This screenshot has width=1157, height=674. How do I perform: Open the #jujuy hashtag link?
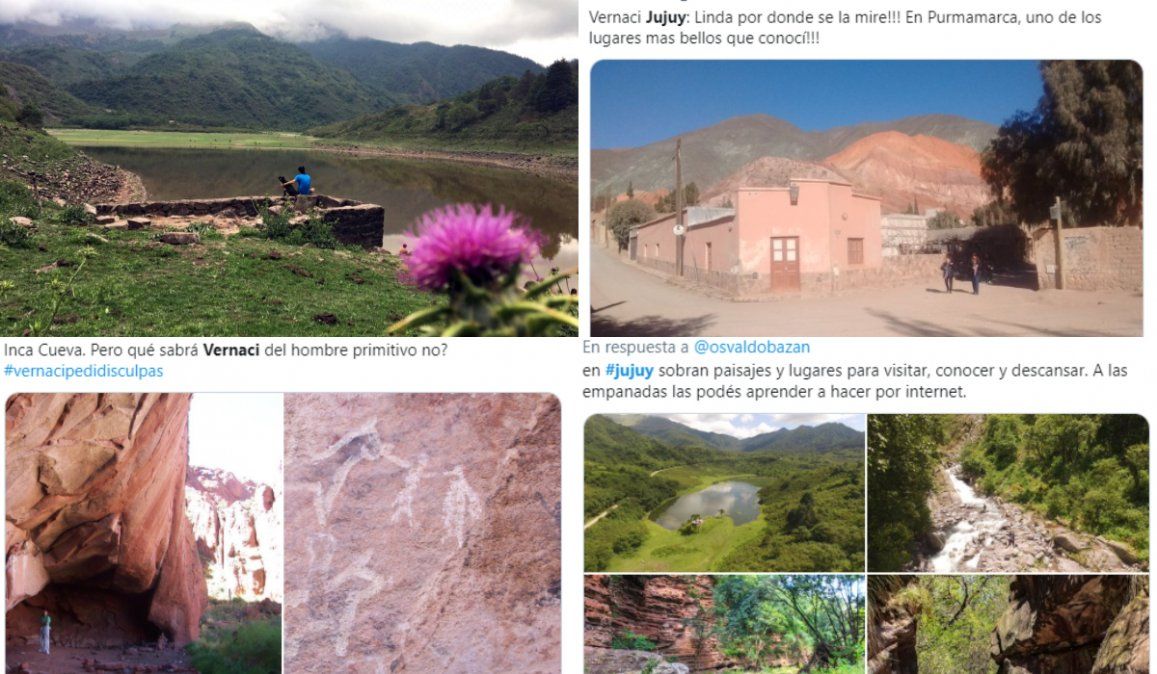[x=629, y=371]
